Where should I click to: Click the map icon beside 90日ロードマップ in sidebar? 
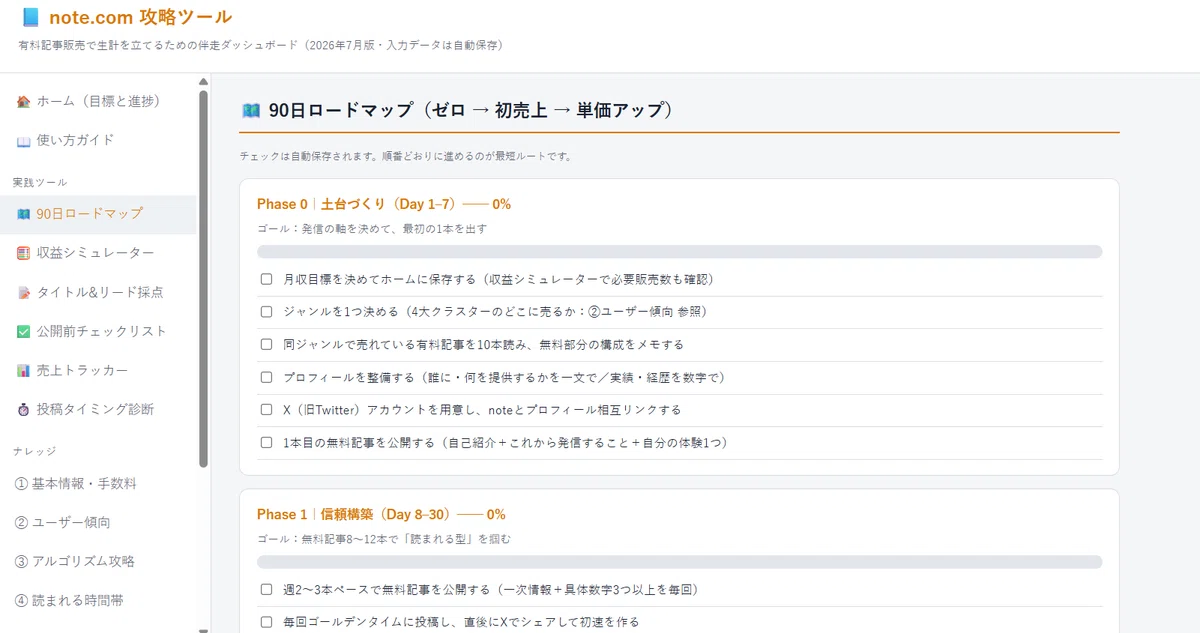[x=23, y=214]
